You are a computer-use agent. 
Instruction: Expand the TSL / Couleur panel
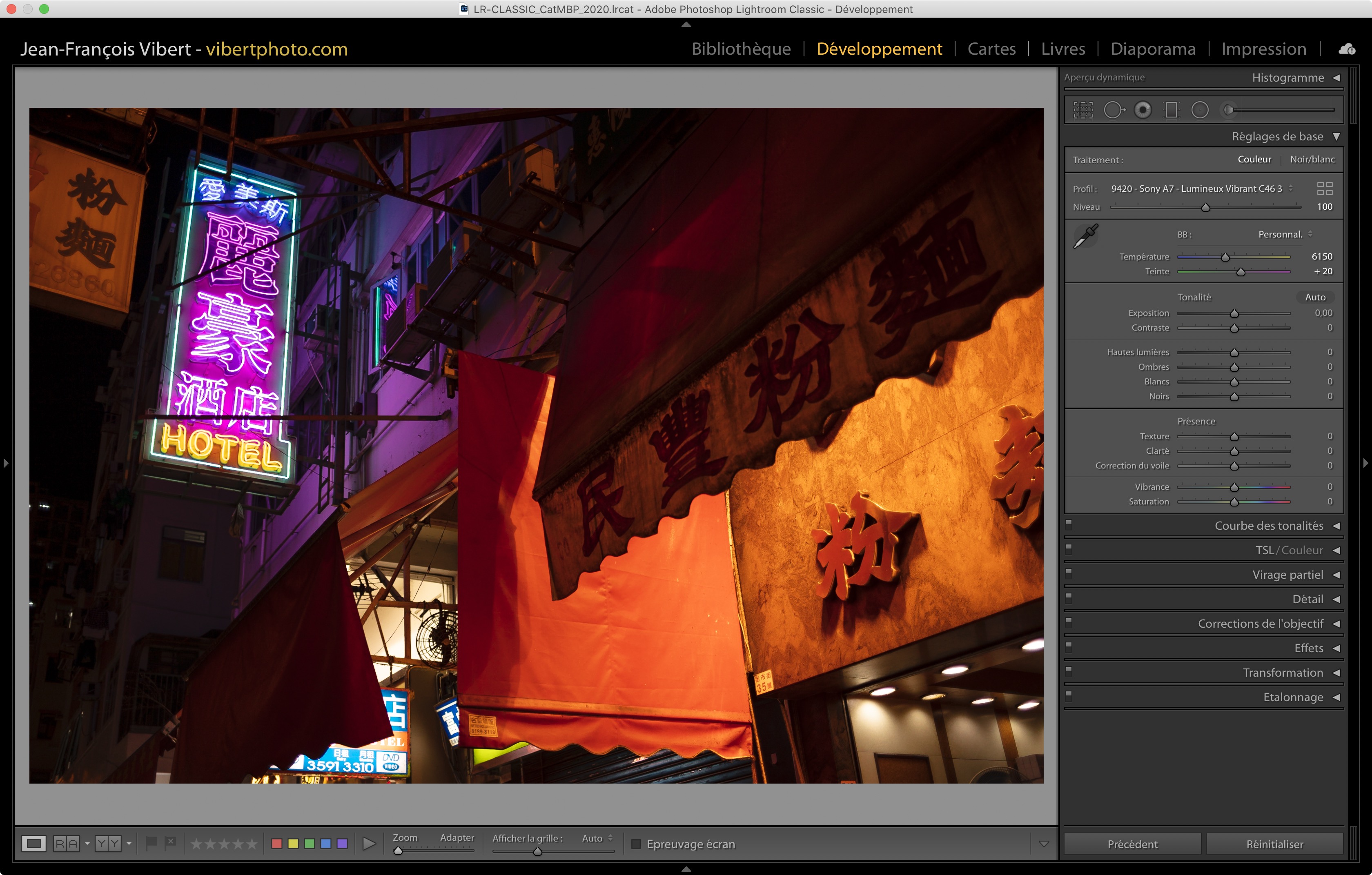(1289, 550)
